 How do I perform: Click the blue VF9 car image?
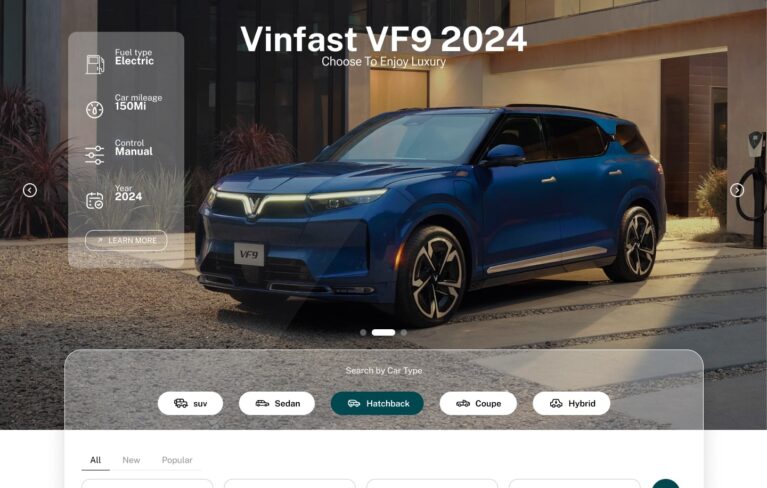(x=430, y=215)
